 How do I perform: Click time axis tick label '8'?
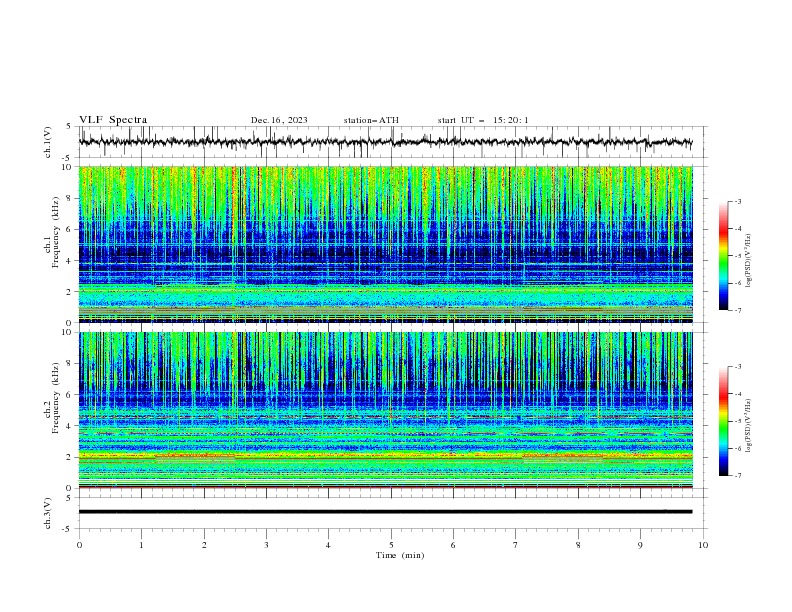tap(578, 545)
